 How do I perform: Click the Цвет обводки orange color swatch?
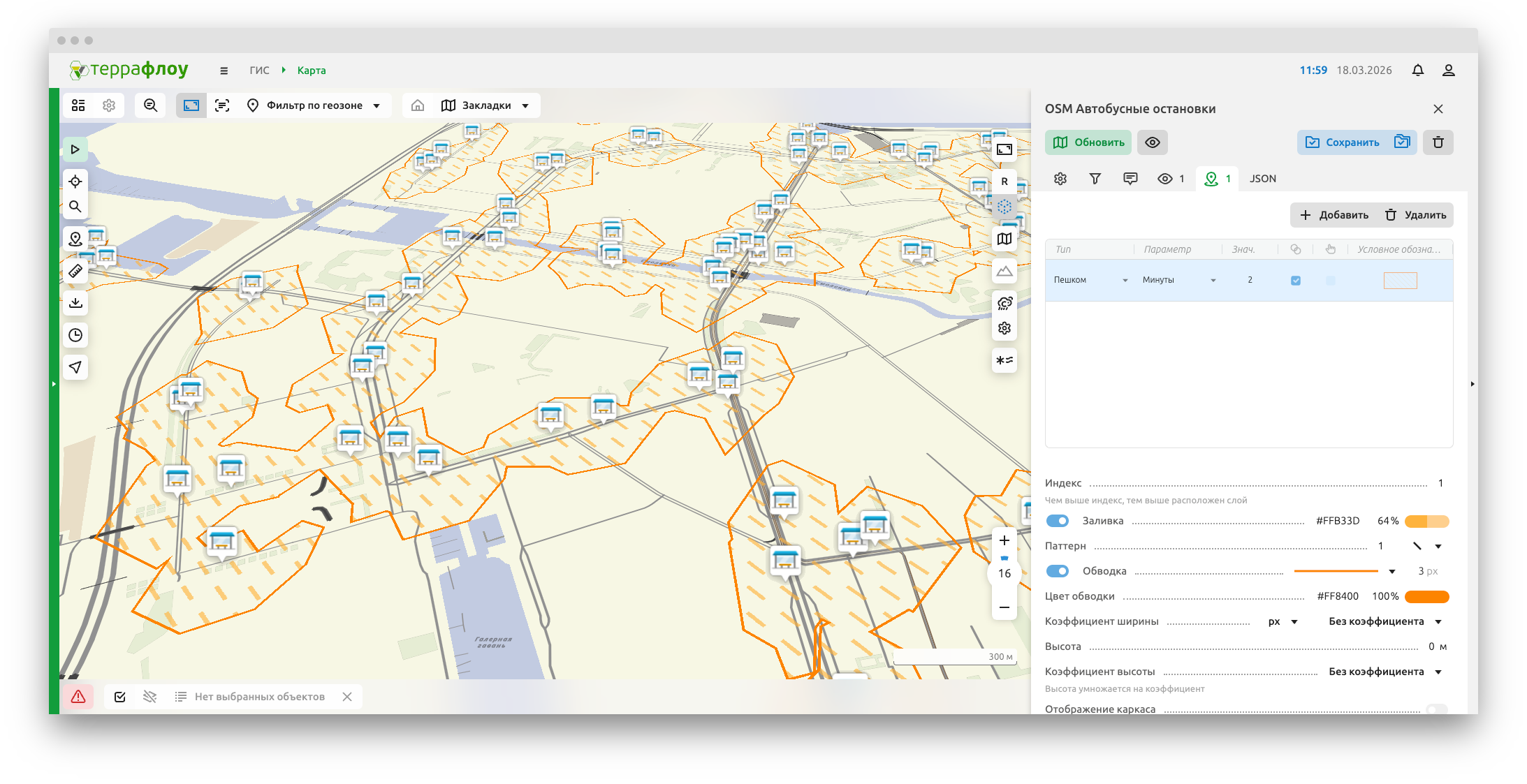coord(1427,597)
